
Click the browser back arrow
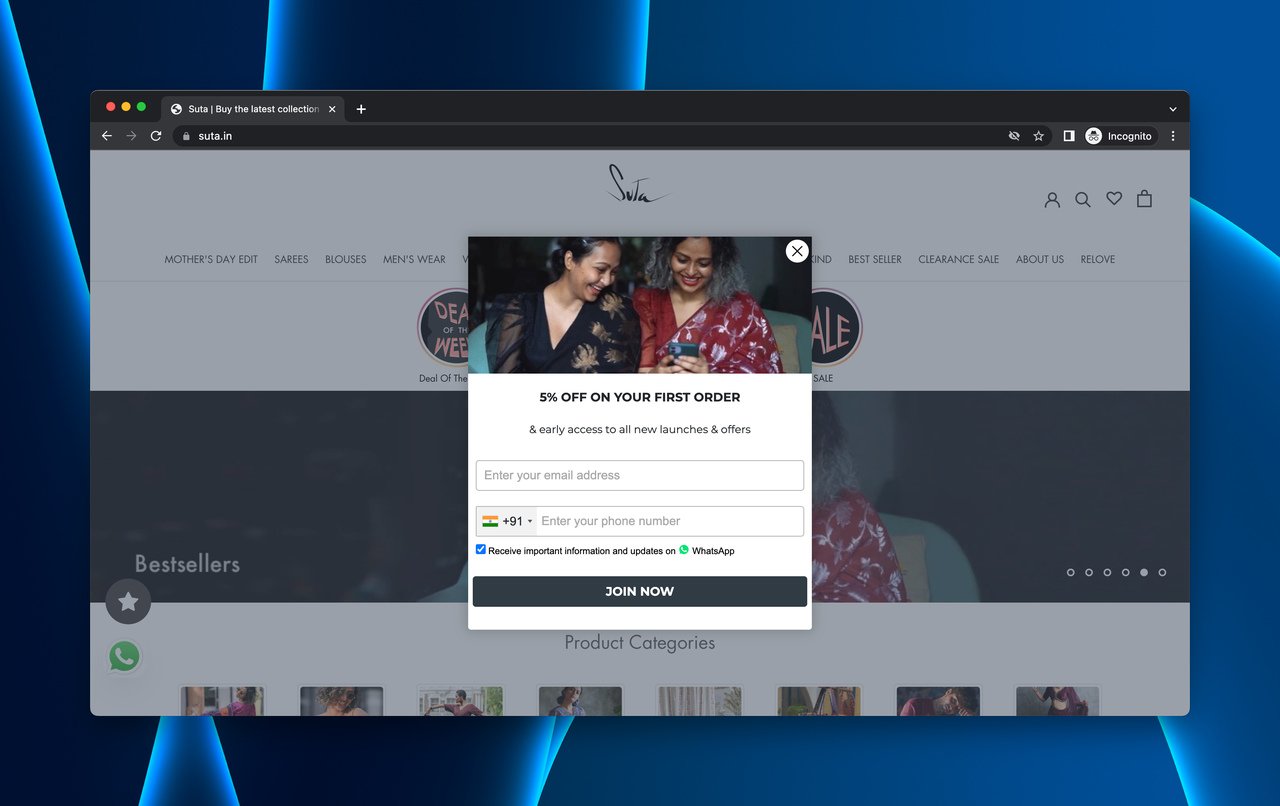click(x=107, y=136)
